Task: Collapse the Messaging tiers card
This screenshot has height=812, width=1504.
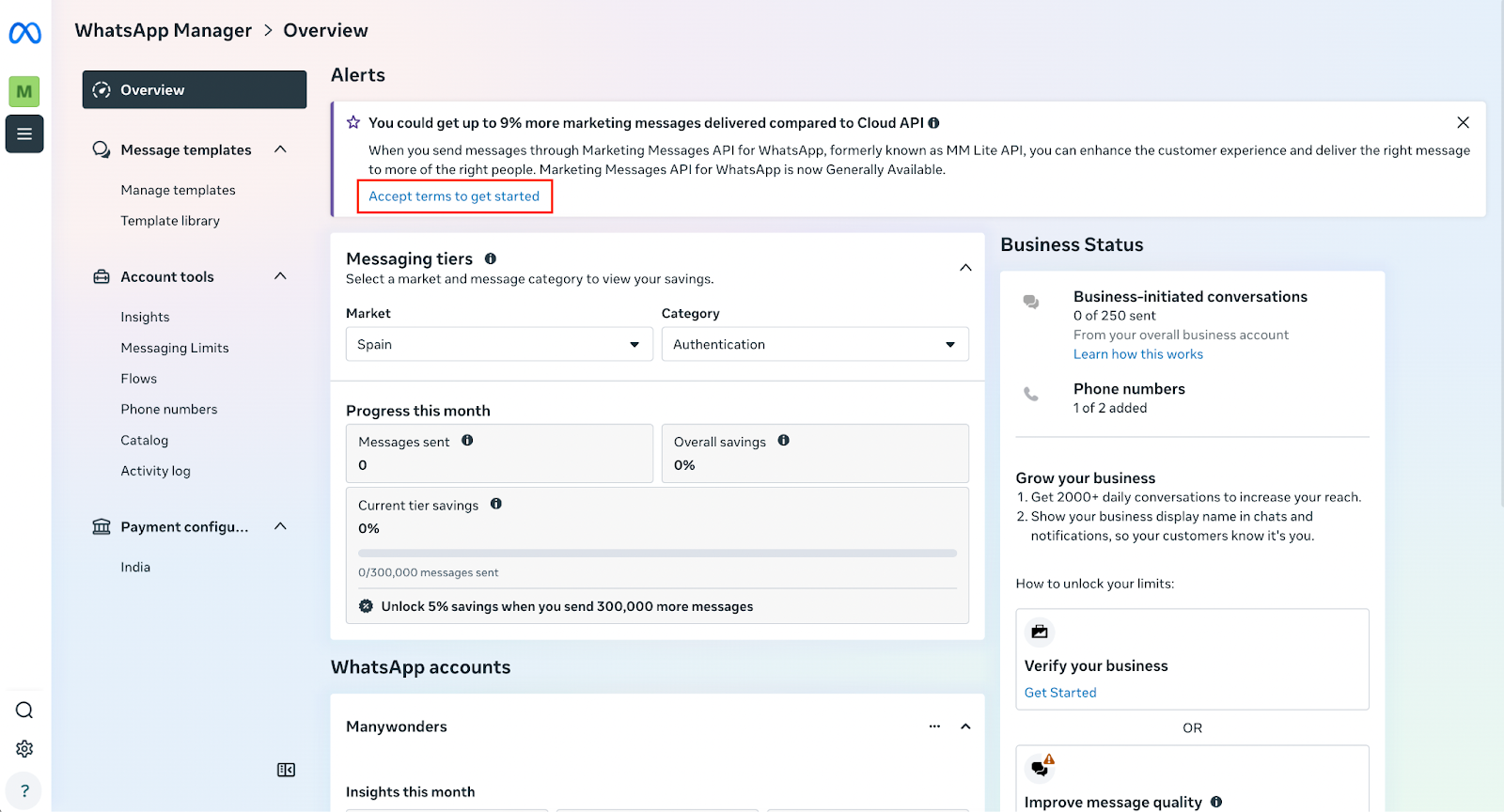Action: (965, 268)
